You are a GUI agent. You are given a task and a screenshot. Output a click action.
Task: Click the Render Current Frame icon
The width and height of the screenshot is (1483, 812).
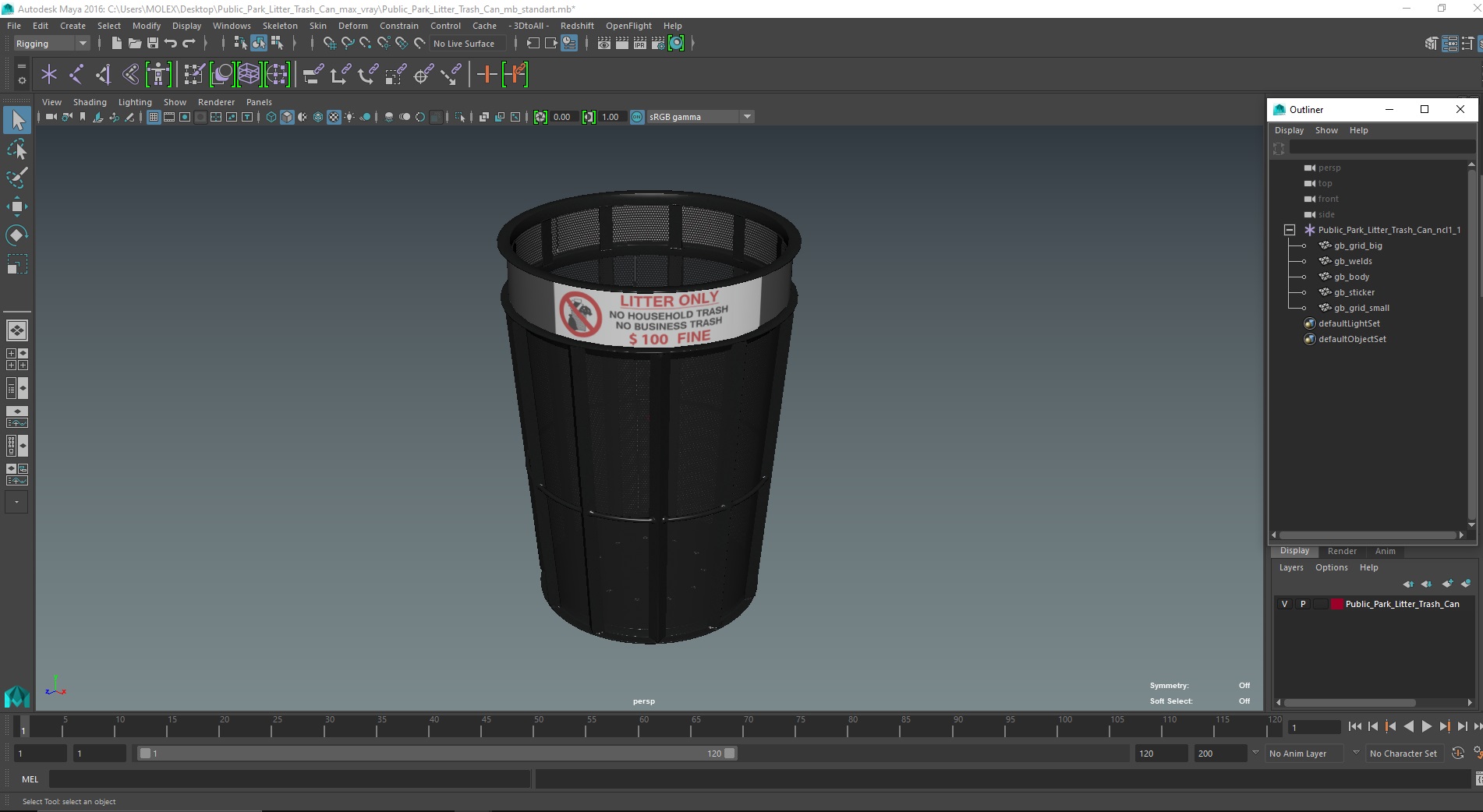(622, 44)
